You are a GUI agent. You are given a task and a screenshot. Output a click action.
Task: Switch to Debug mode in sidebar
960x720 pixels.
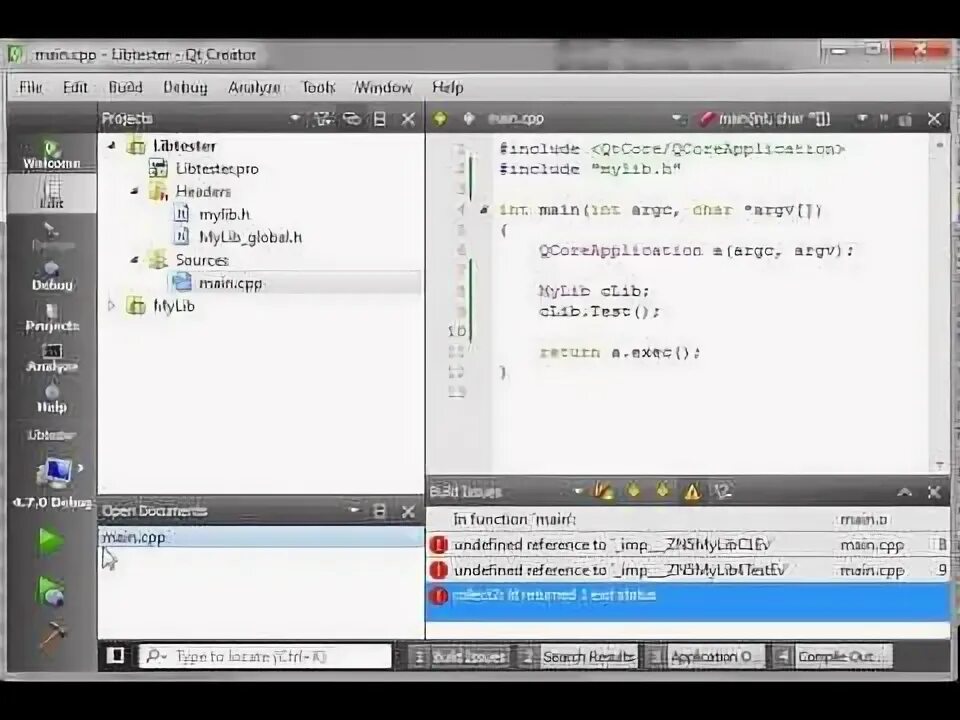(51, 276)
